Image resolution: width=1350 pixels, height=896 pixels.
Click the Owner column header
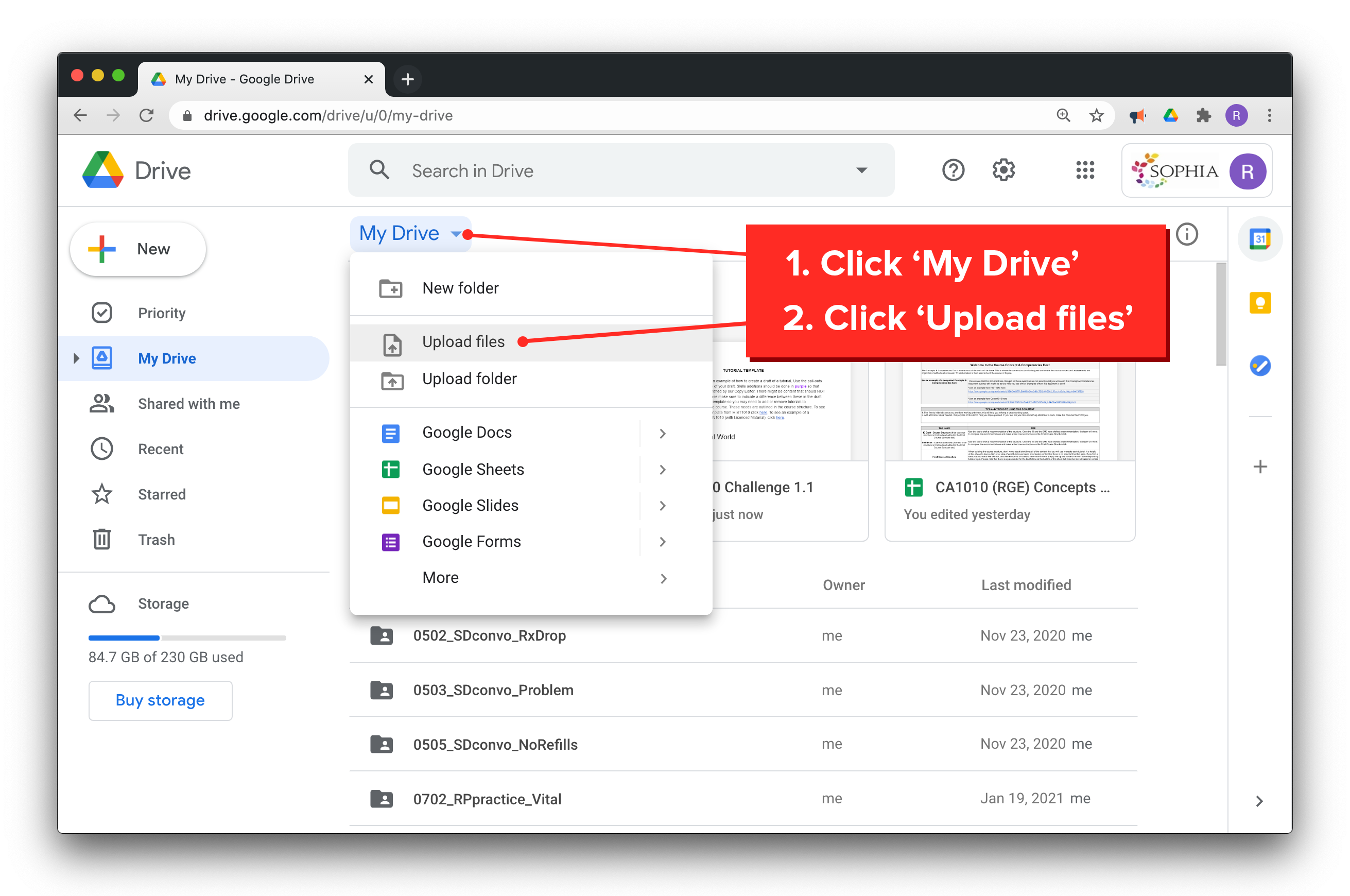[x=843, y=585]
